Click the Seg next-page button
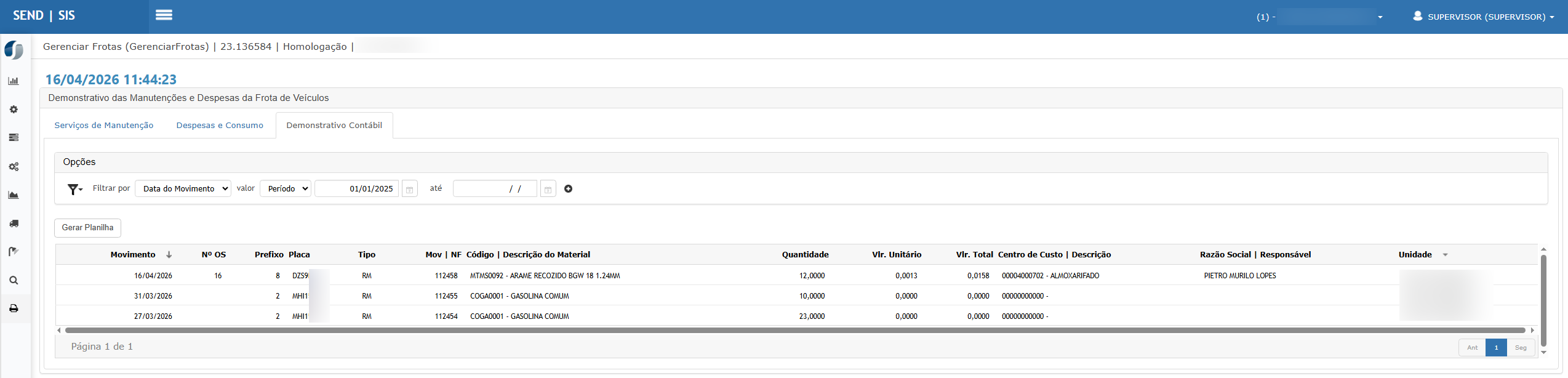Image resolution: width=1568 pixels, height=378 pixels. 1520,348
